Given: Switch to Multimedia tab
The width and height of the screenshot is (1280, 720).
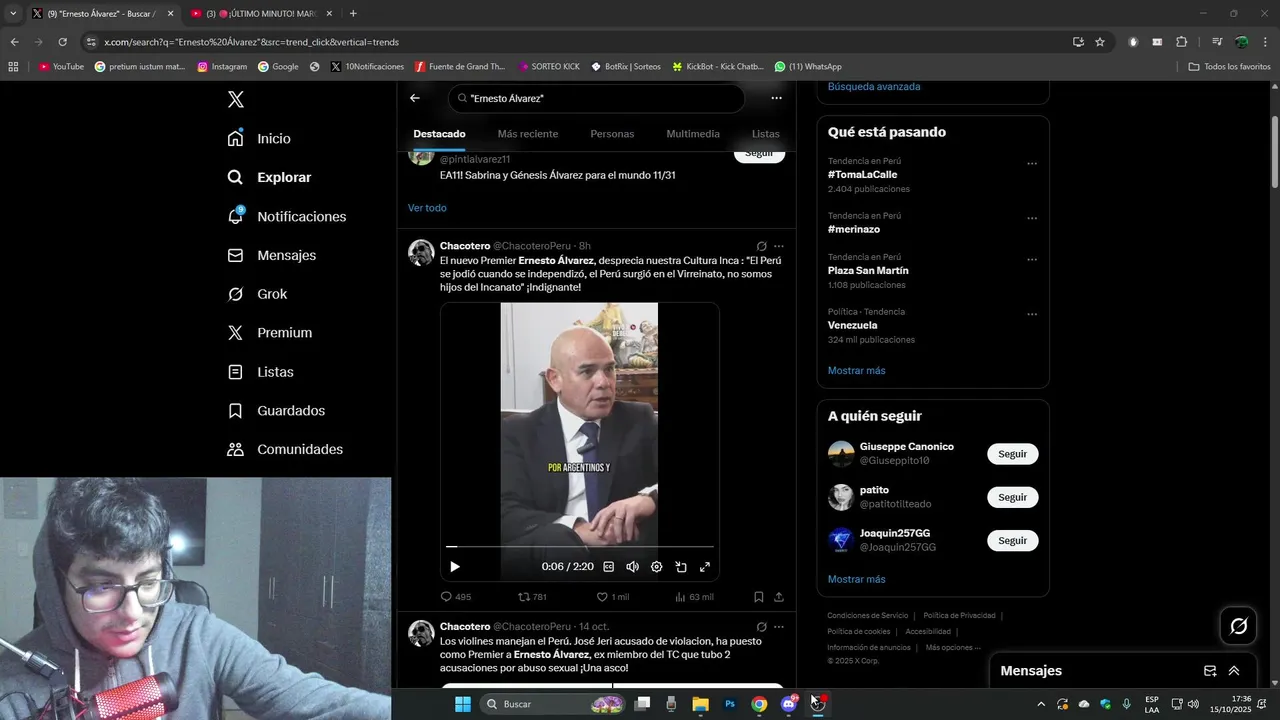Looking at the screenshot, I should [x=693, y=134].
